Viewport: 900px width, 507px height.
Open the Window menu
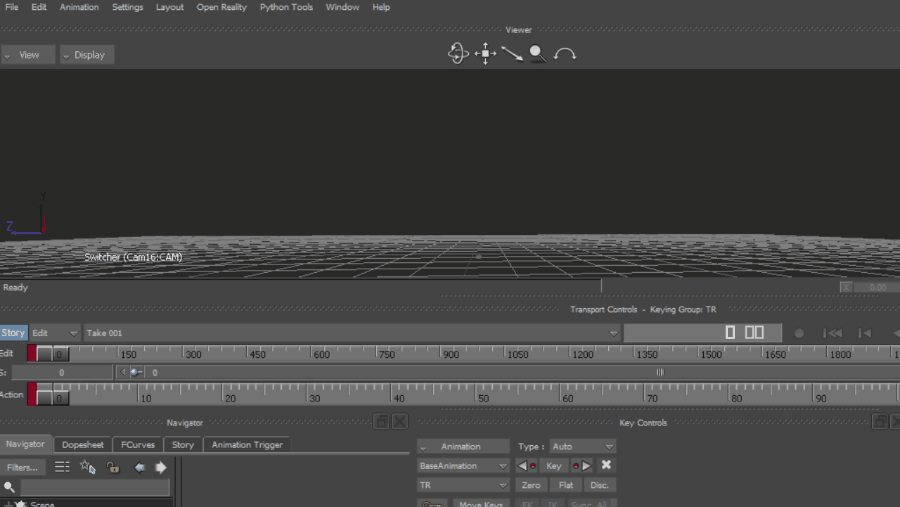click(x=342, y=7)
